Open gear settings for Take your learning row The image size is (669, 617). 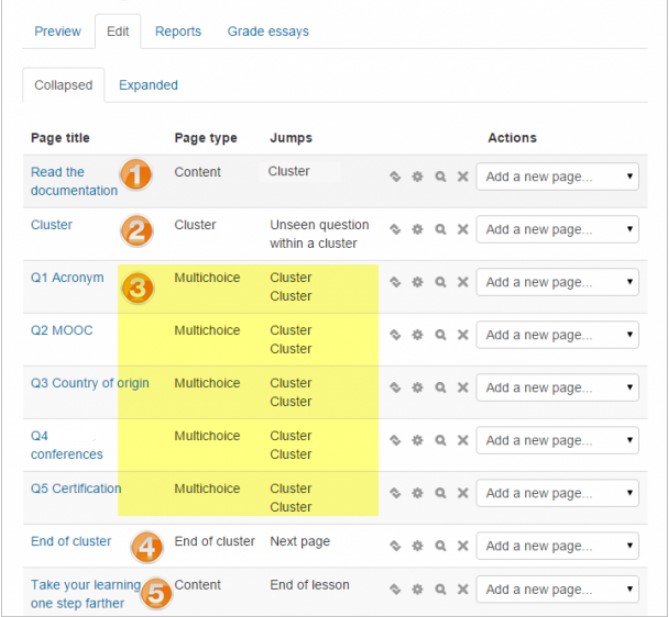click(x=417, y=590)
